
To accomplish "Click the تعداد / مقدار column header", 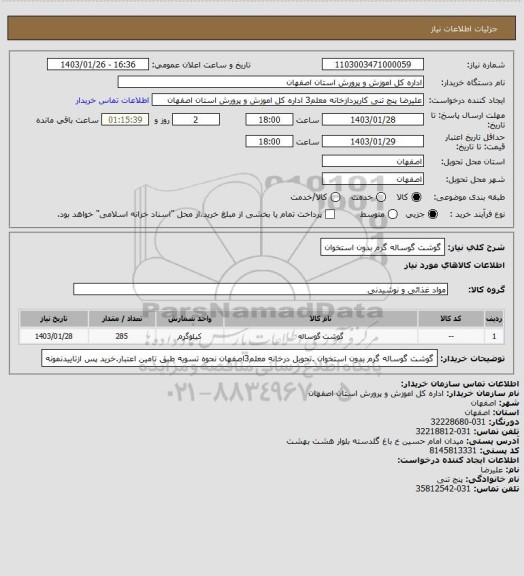I will coord(122,318).
